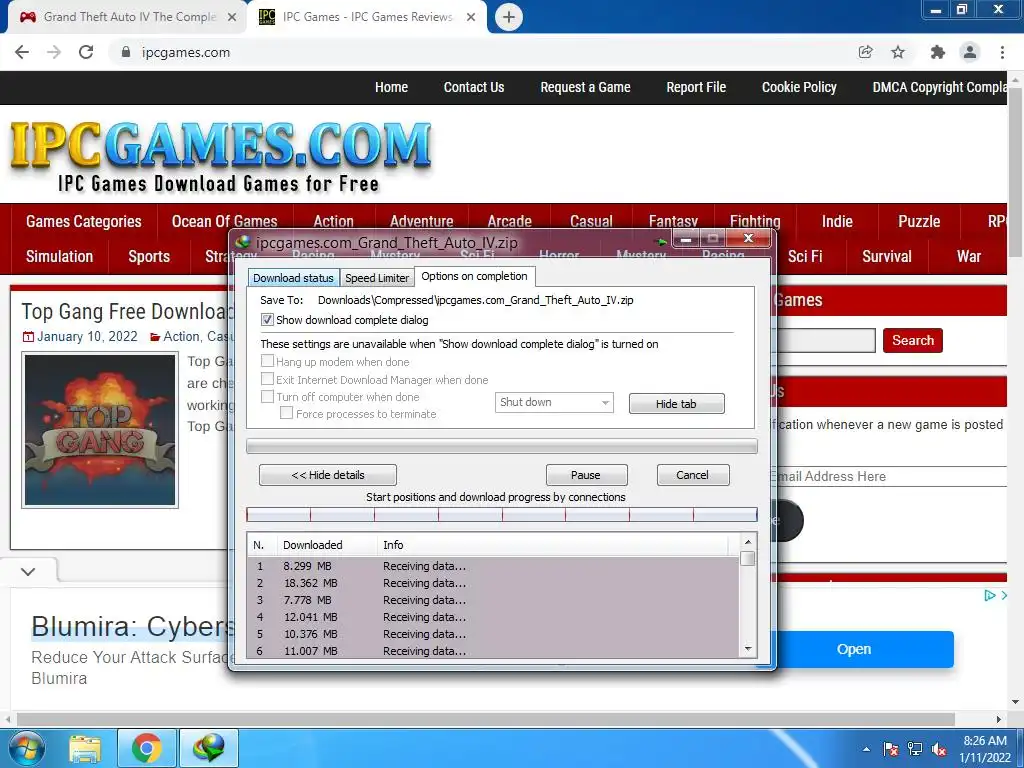Switch to Speed Limiter tab

tap(377, 278)
